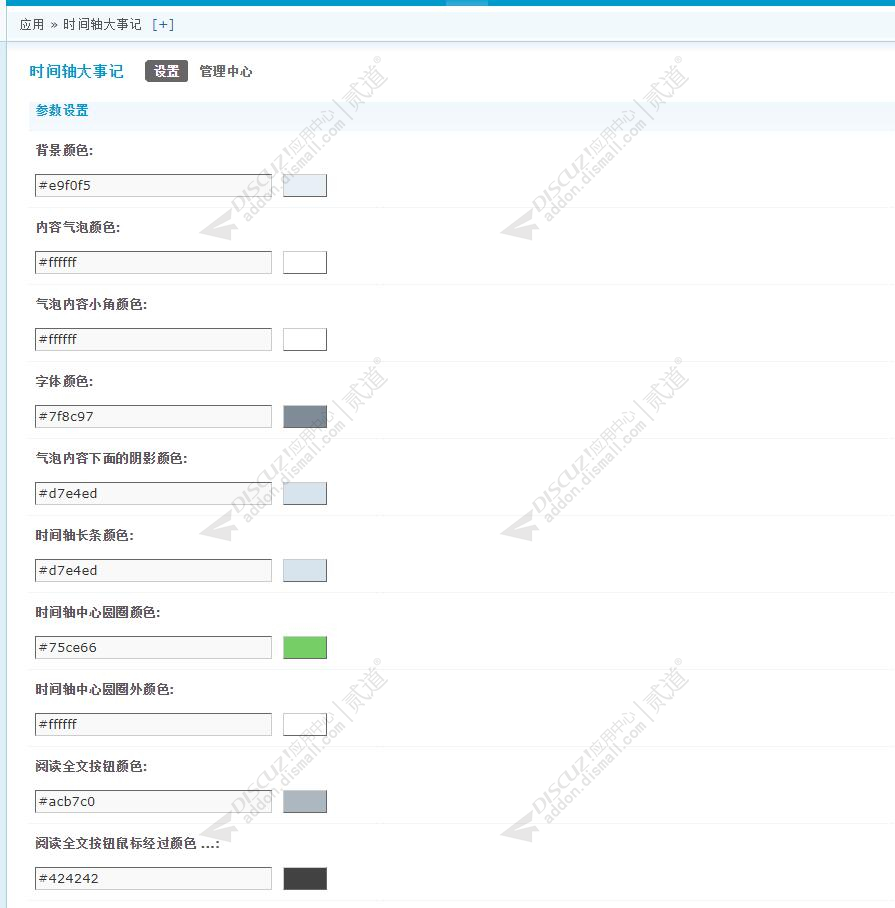The width and height of the screenshot is (895, 908).
Task: Open color swatch for 背景颜色
Action: [x=305, y=185]
